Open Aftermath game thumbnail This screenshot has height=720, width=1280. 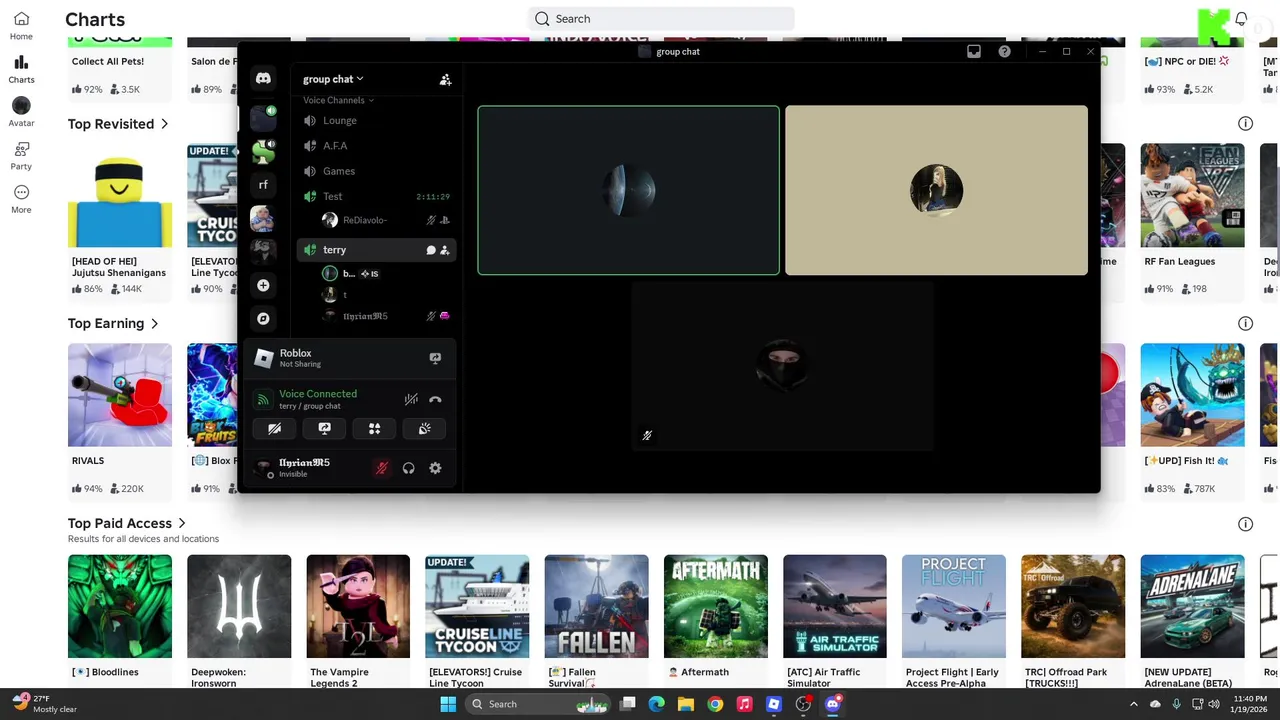pos(716,607)
